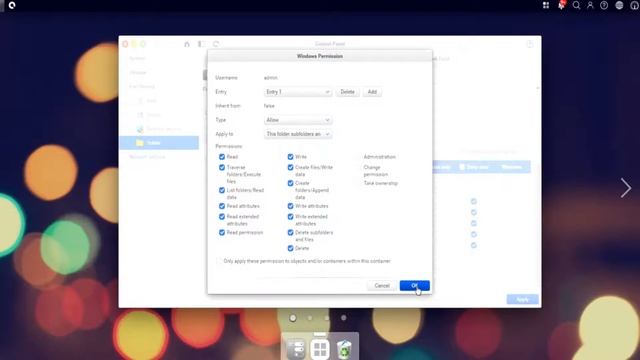
Task: Open the apps grid icon in top bar
Action: point(546,5)
